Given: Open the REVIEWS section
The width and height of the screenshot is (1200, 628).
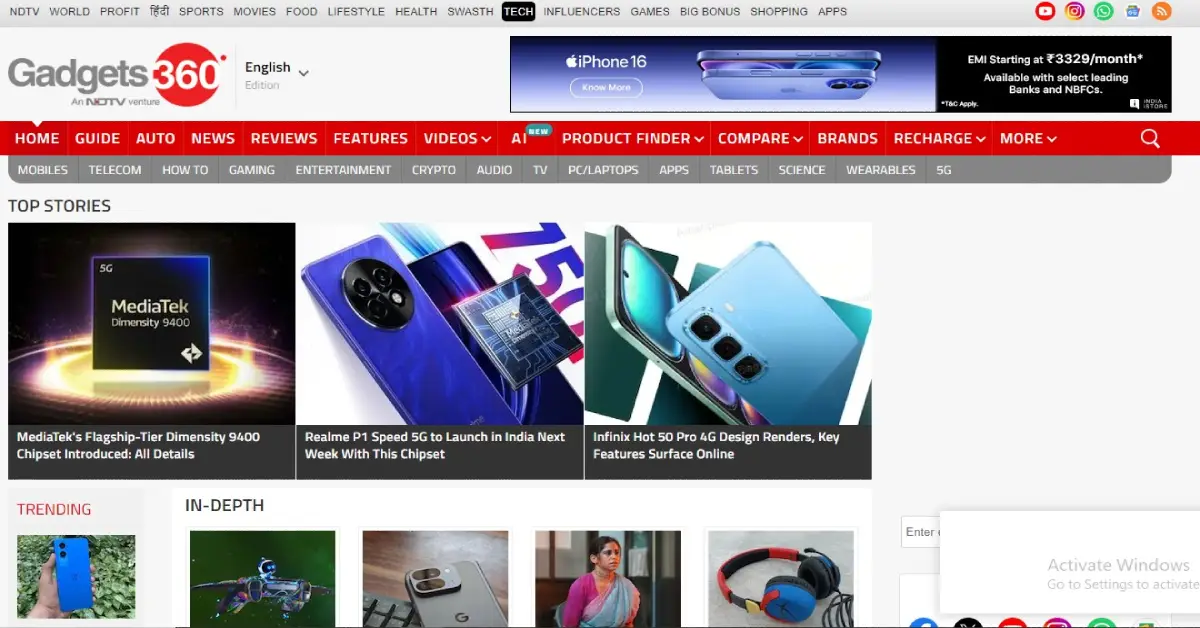Looking at the screenshot, I should [x=284, y=138].
